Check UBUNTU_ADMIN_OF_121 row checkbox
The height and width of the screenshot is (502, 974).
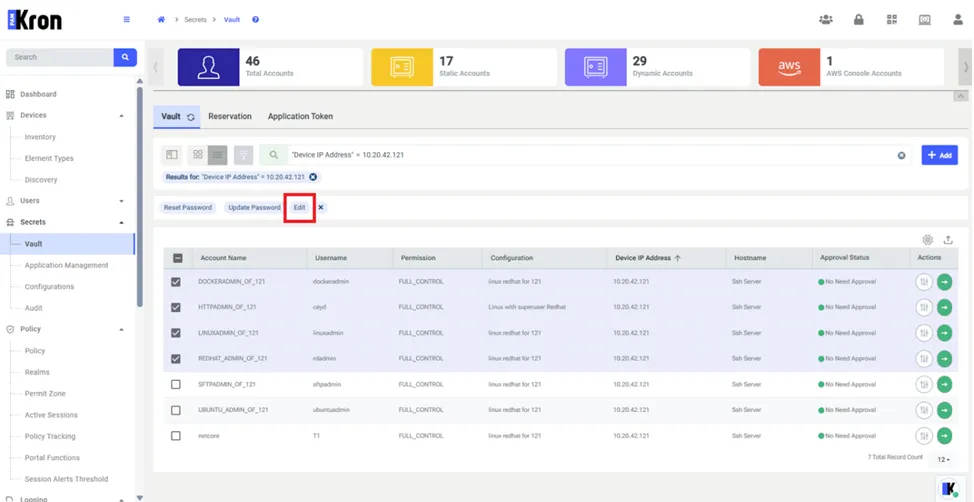click(176, 410)
